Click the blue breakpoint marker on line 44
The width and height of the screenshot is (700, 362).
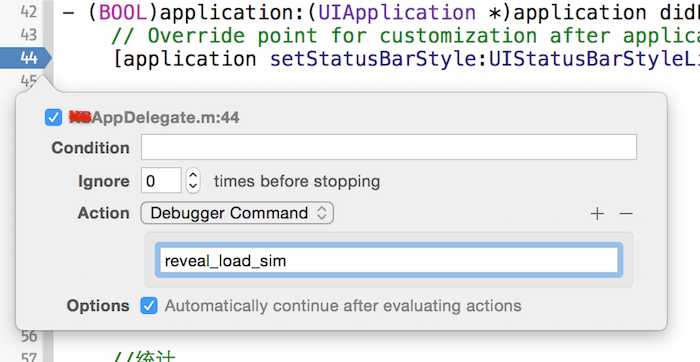26,58
